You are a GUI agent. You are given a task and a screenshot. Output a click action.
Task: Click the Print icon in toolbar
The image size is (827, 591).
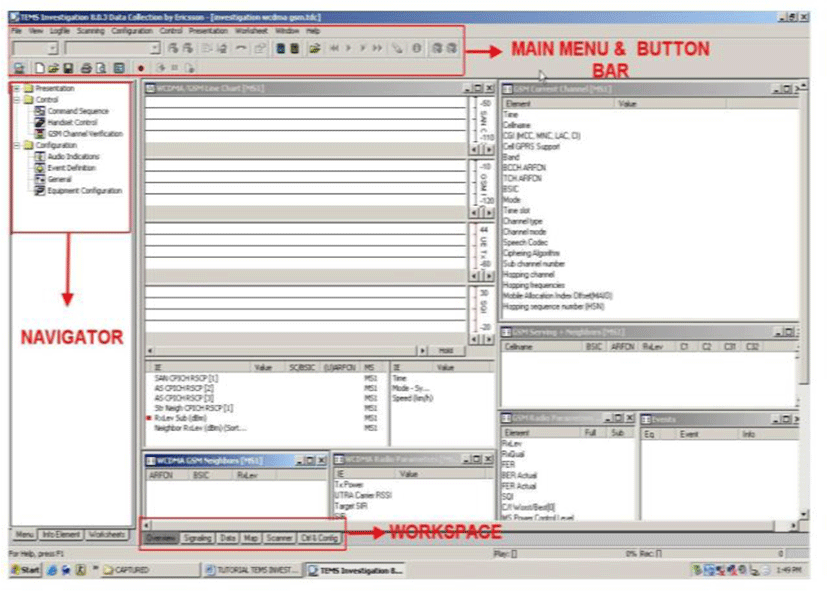point(86,68)
